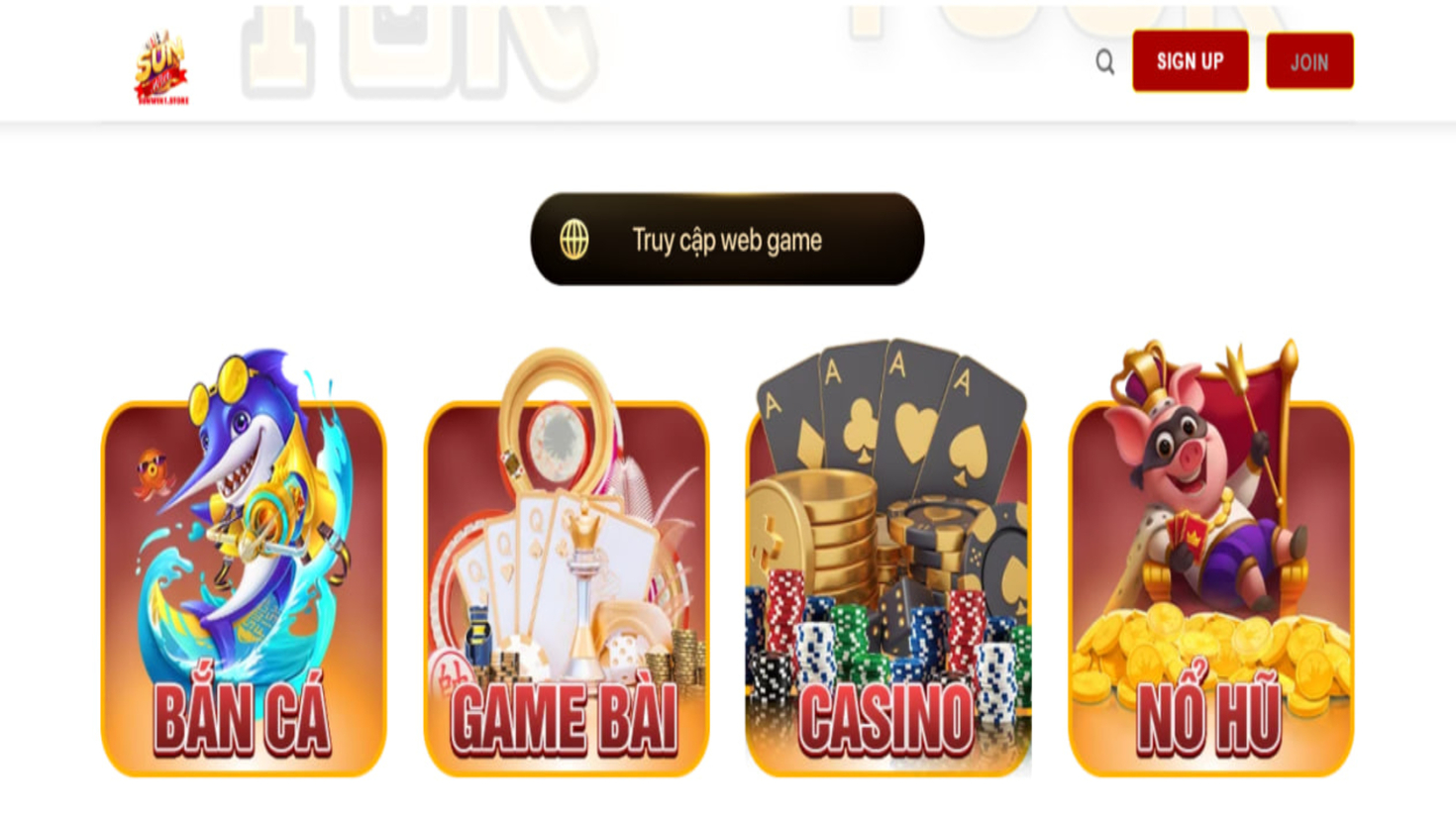
Task: Click the SIGN UP button
Action: (1191, 61)
